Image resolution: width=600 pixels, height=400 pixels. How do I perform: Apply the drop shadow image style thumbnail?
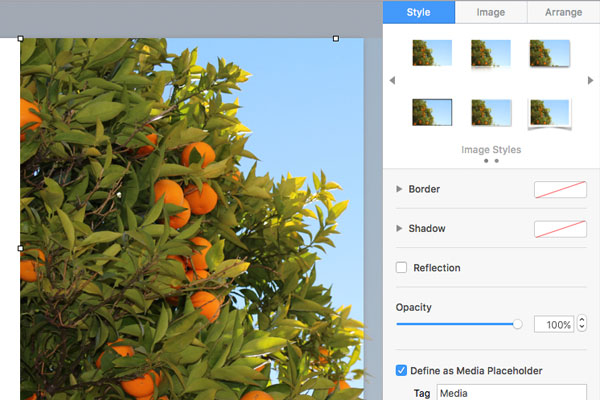click(550, 53)
